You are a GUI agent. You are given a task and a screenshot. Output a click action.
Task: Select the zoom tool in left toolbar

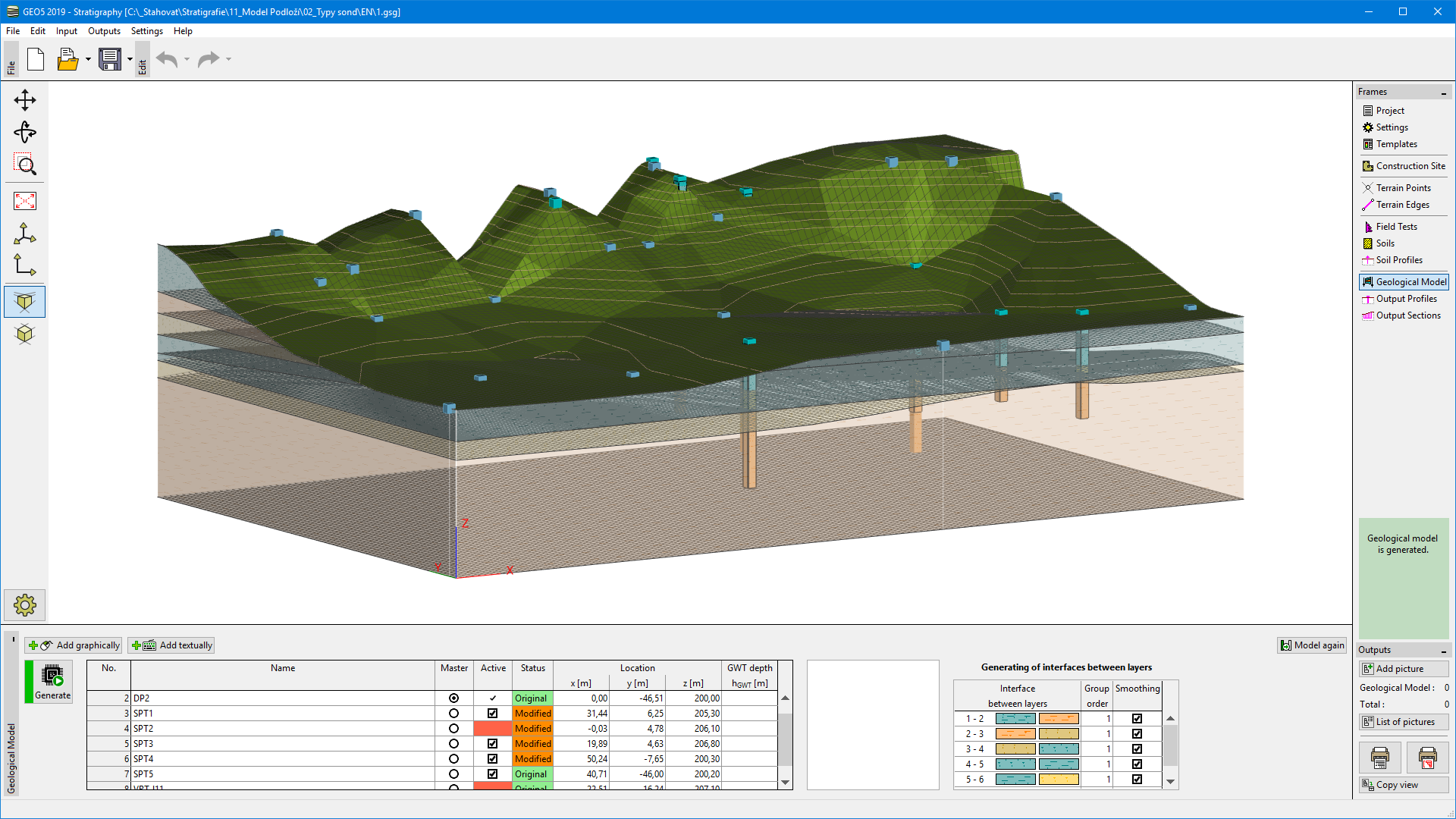click(25, 165)
